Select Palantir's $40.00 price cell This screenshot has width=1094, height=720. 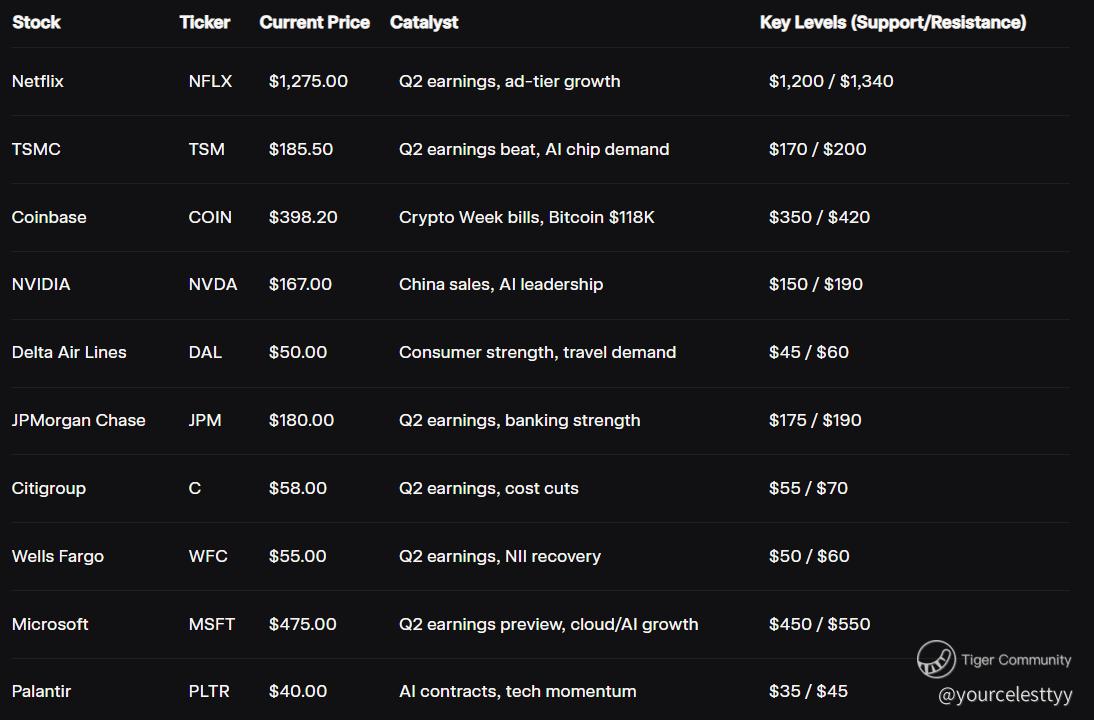coord(298,691)
